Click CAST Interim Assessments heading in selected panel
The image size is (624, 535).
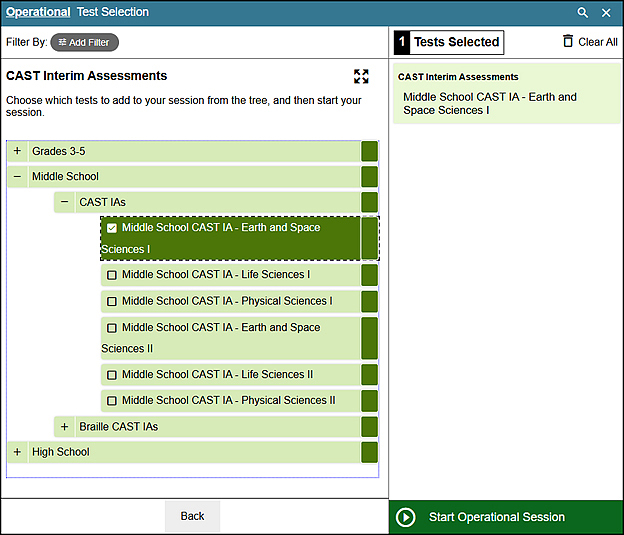[458, 77]
